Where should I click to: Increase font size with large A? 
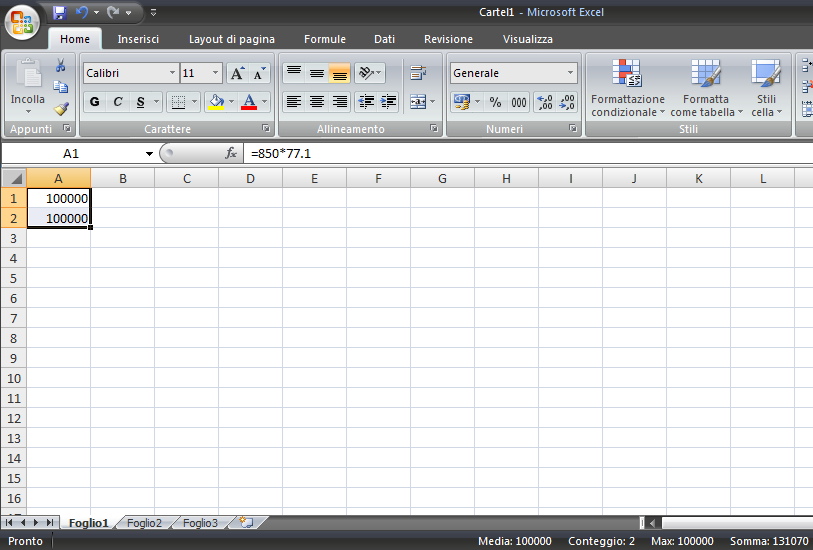click(237, 73)
